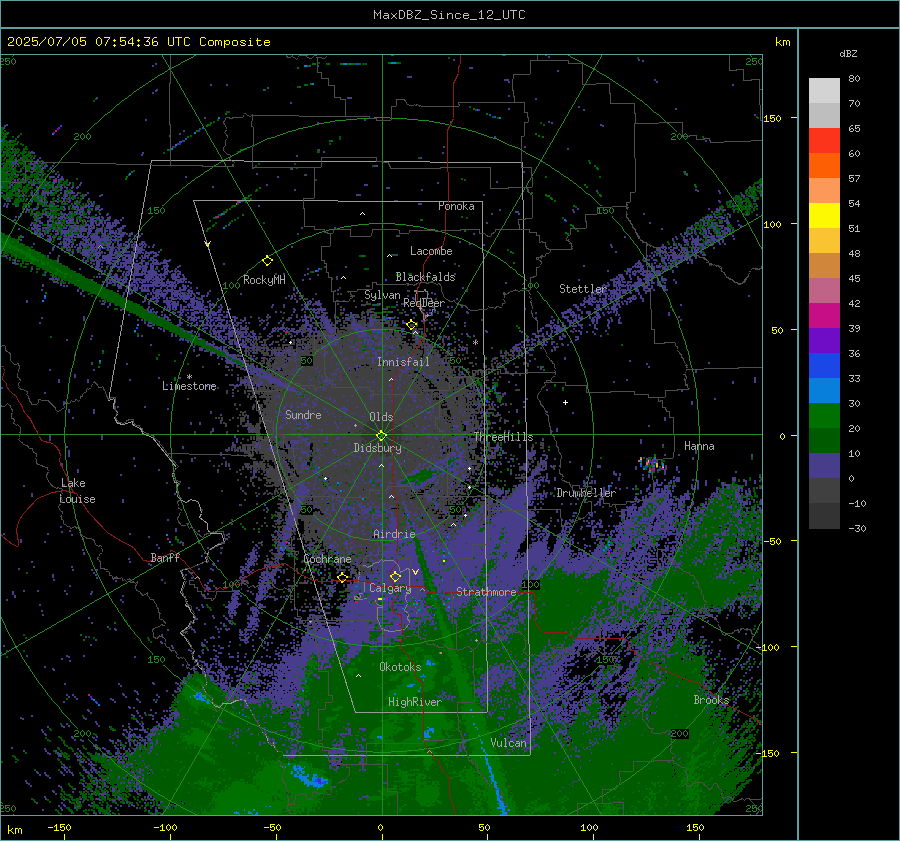Click the legend value -30 at bottom of scale

pyautogui.click(x=857, y=528)
